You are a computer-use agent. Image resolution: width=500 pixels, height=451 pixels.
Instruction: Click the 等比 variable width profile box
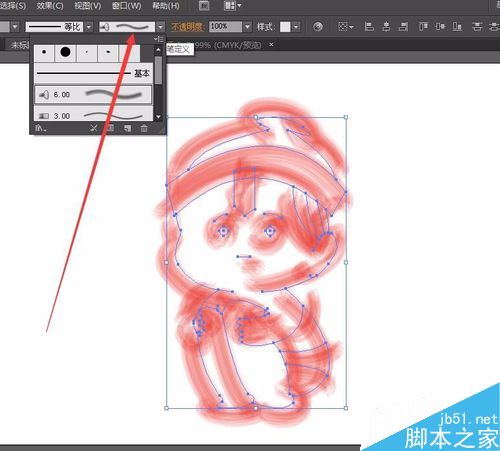point(54,26)
